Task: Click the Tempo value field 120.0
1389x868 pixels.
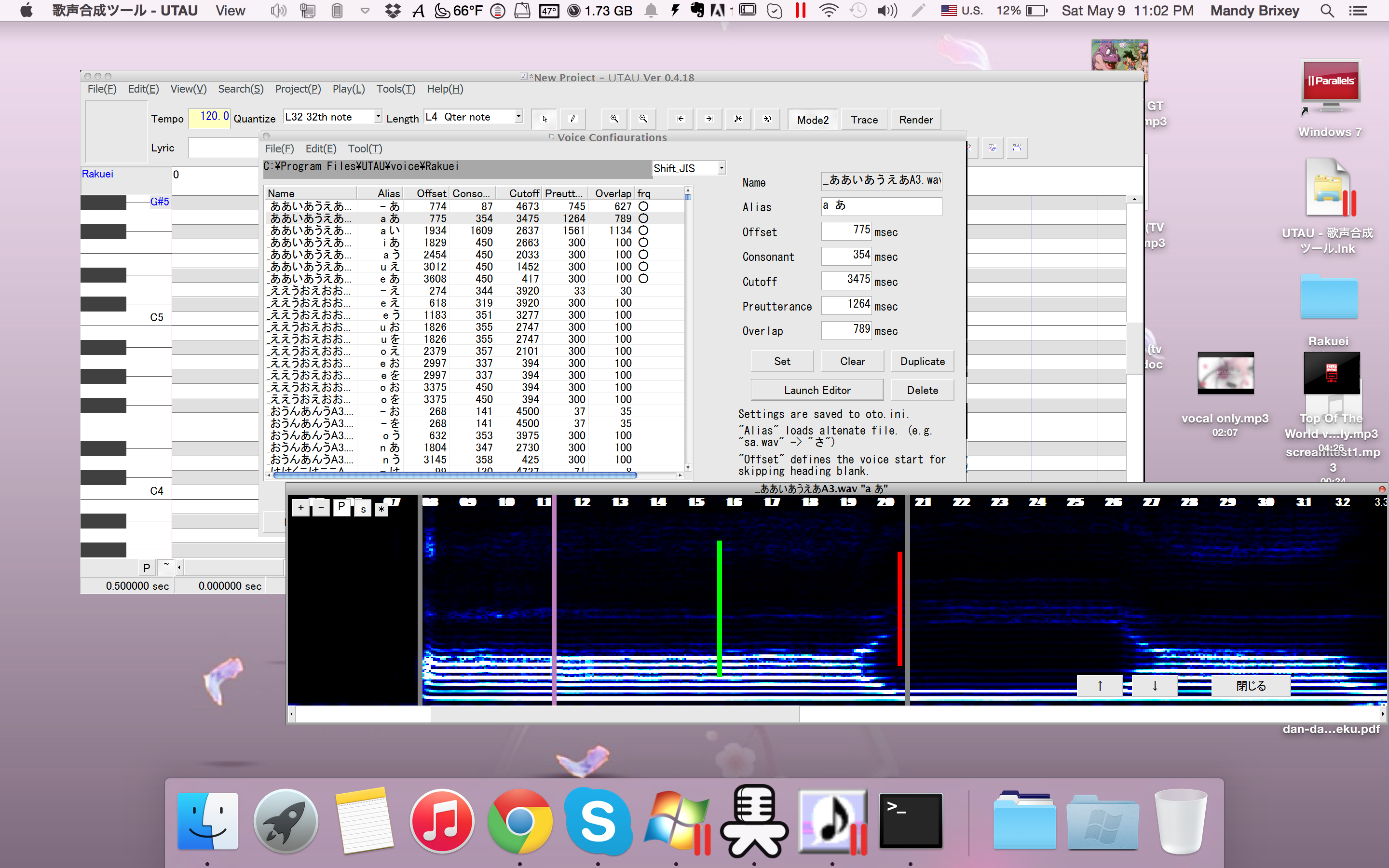Action: pos(209,117)
